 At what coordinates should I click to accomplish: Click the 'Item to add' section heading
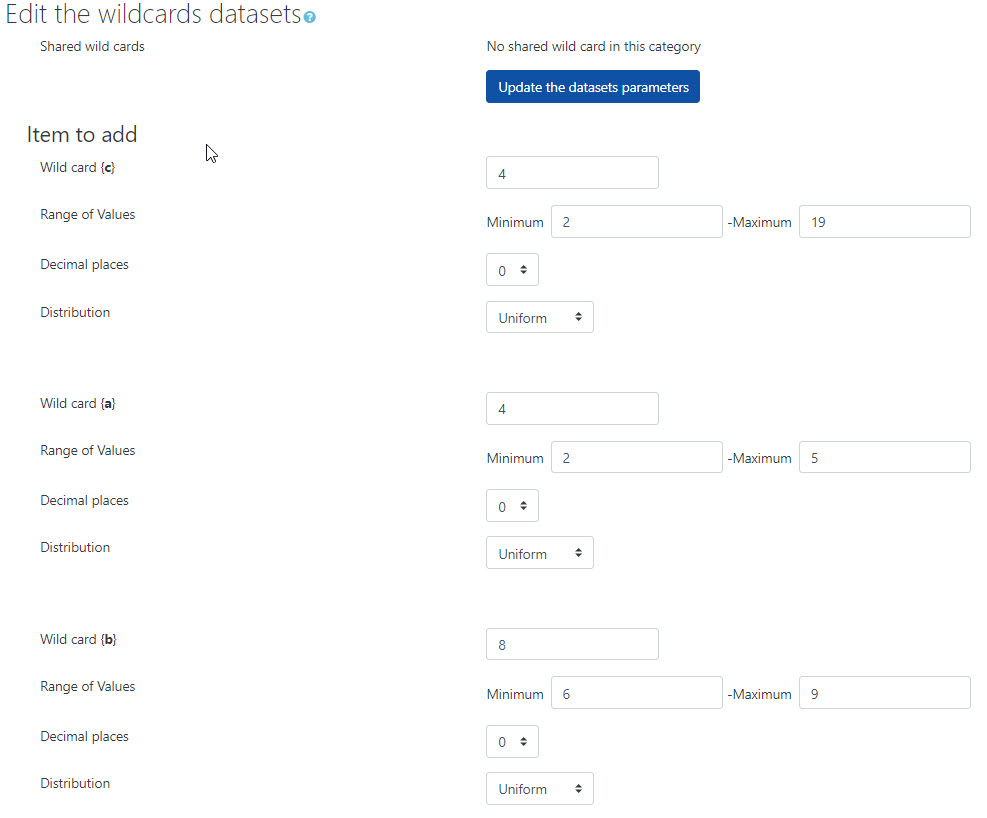click(82, 135)
